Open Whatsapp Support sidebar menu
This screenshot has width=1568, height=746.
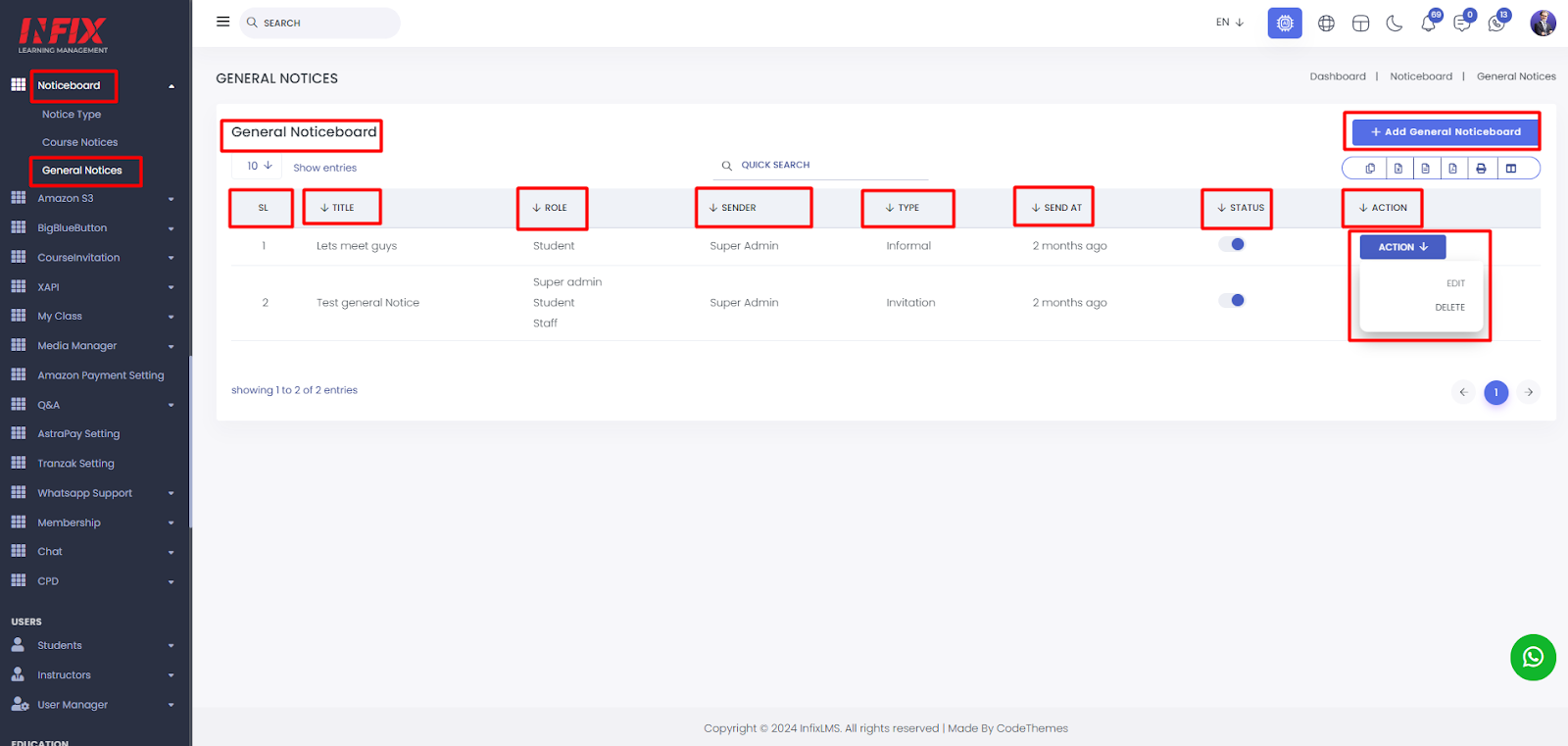point(95,492)
